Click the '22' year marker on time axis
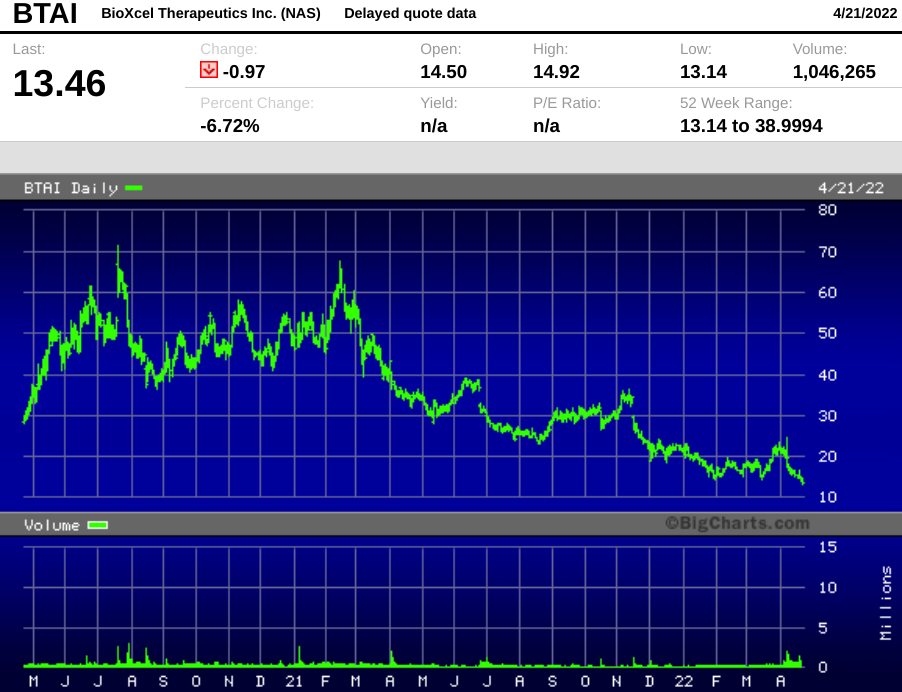Viewport: 902px width, 692px height. pos(683,682)
